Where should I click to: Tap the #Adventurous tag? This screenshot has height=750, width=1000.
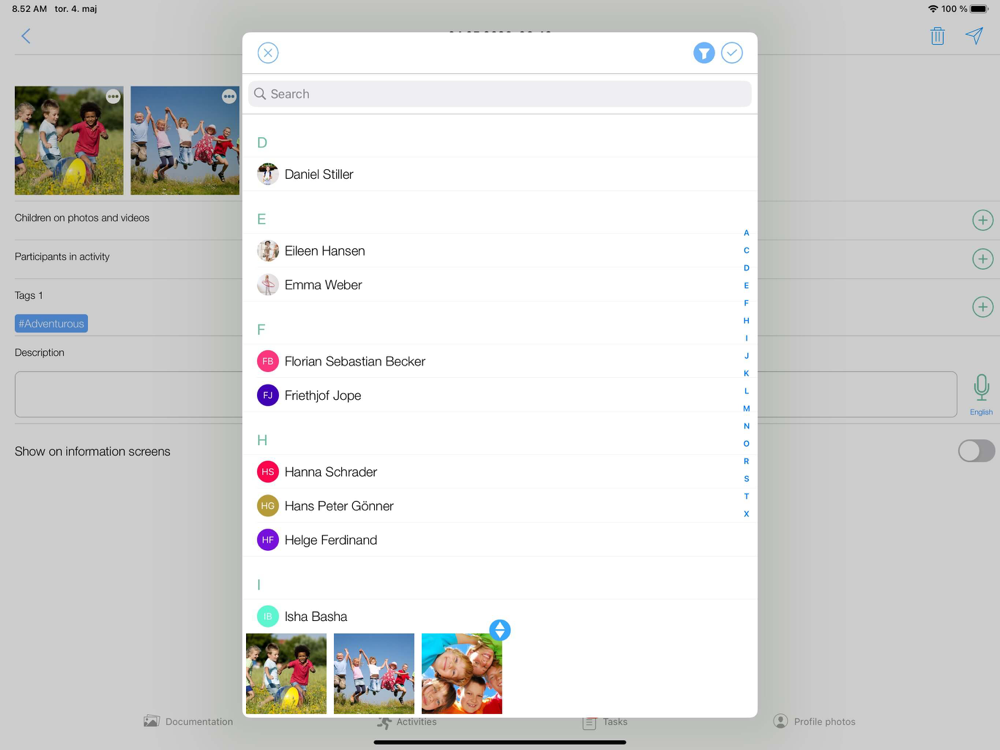pyautogui.click(x=52, y=323)
